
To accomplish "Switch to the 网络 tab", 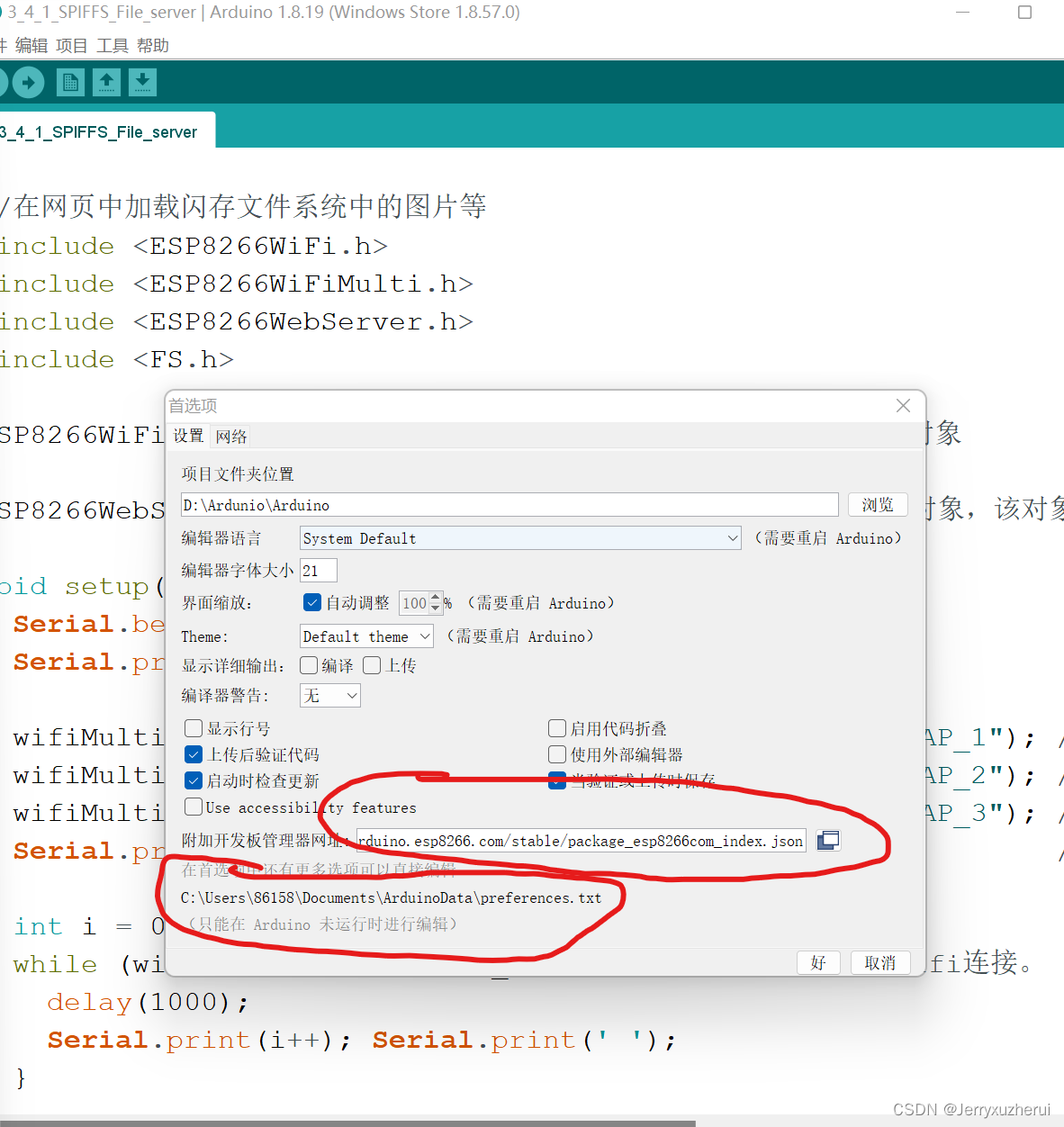I will [x=231, y=437].
